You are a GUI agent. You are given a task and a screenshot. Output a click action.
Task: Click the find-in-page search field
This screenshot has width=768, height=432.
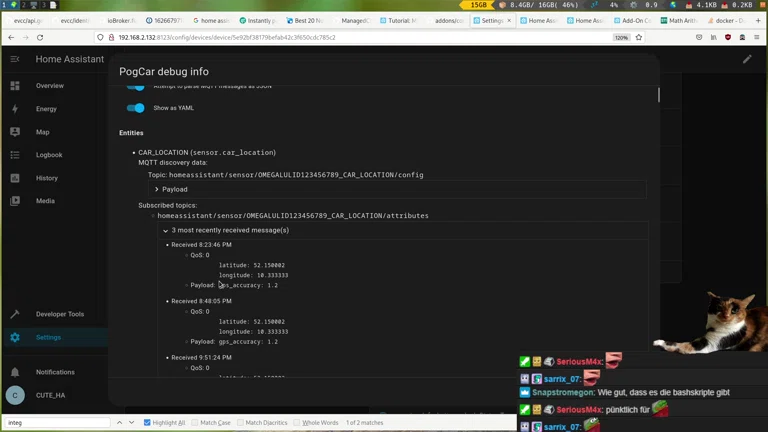pyautogui.click(x=58, y=422)
